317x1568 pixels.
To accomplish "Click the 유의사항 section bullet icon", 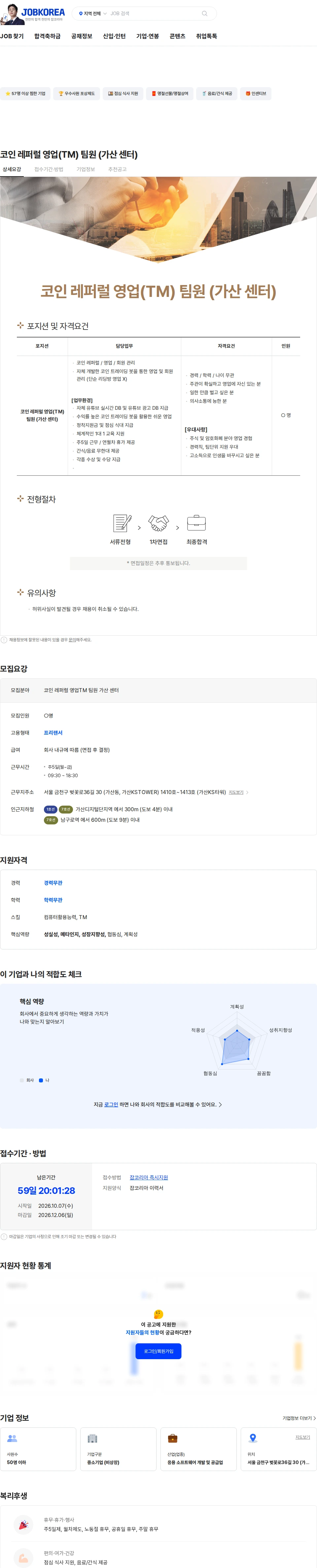I will (20, 592).
